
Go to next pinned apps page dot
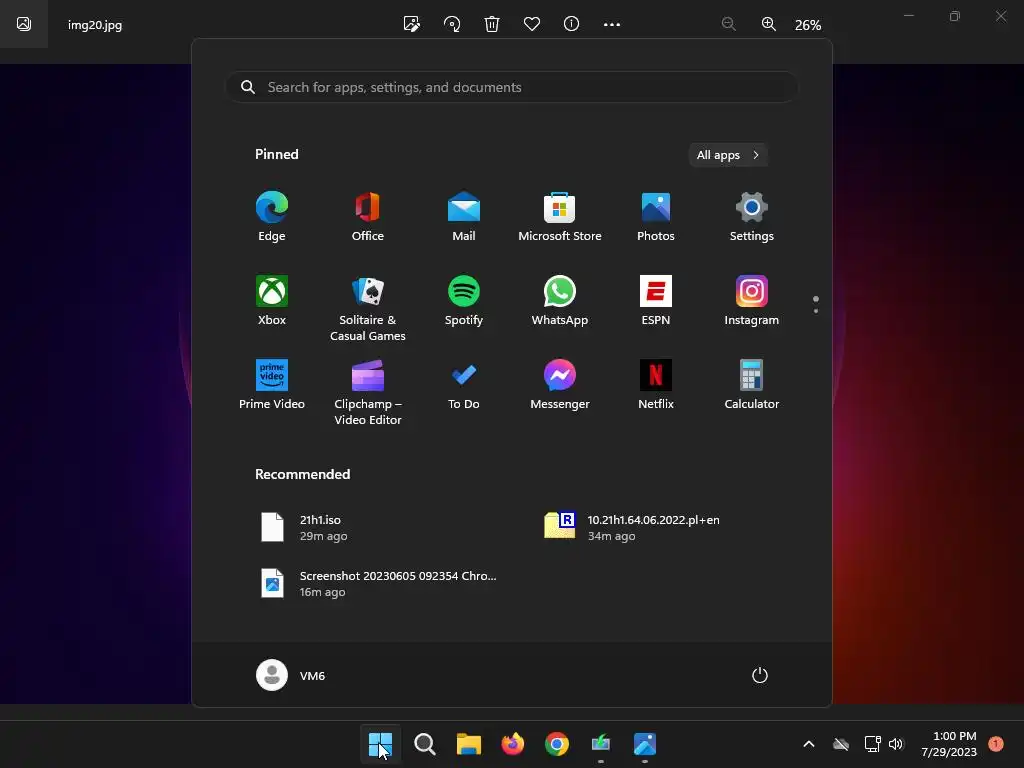pos(816,311)
